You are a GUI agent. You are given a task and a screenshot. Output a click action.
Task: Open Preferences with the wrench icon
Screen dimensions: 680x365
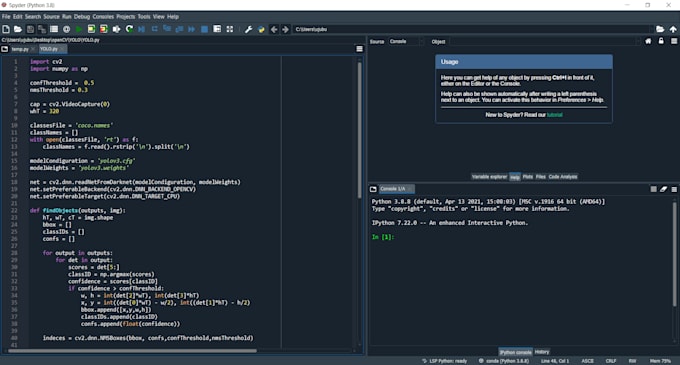point(248,29)
